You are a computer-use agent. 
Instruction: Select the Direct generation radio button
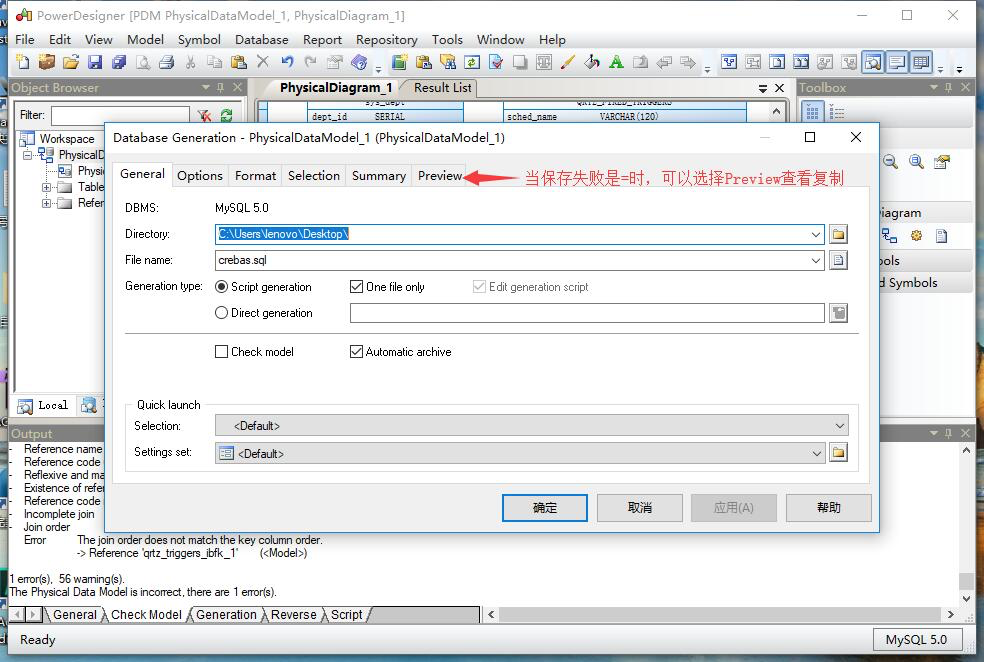coord(222,312)
